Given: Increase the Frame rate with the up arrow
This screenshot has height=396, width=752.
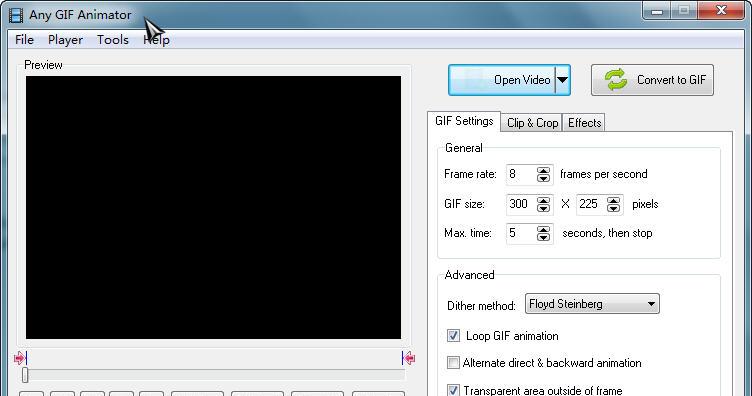Looking at the screenshot, I should 543,170.
